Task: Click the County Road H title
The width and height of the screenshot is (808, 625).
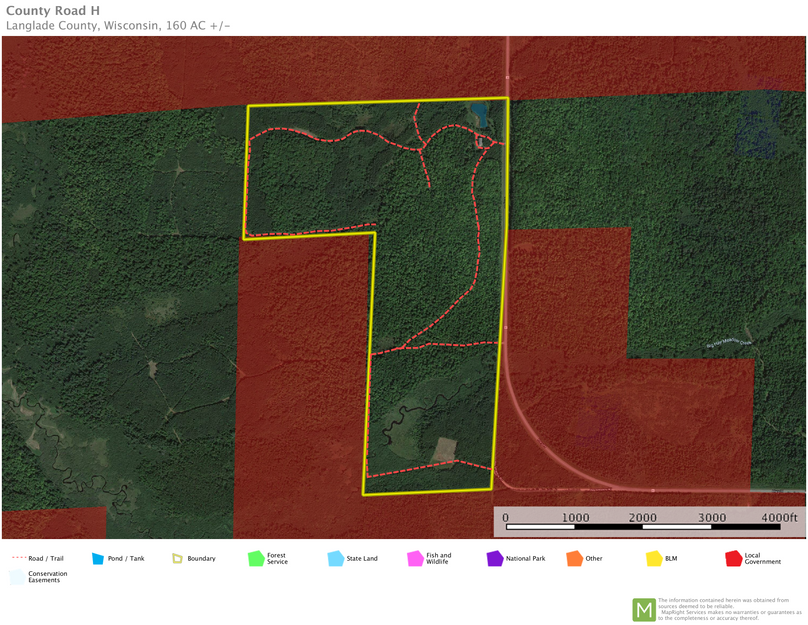Action: coord(52,11)
